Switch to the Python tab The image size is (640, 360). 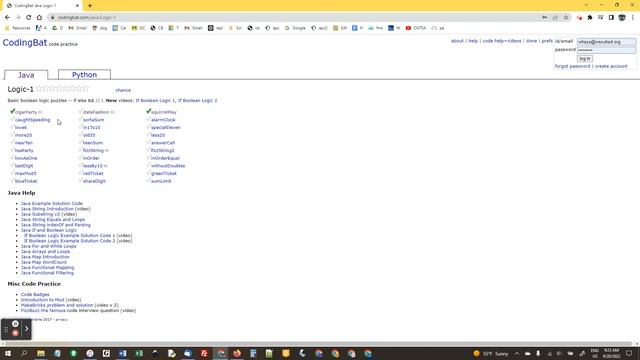tap(84, 75)
